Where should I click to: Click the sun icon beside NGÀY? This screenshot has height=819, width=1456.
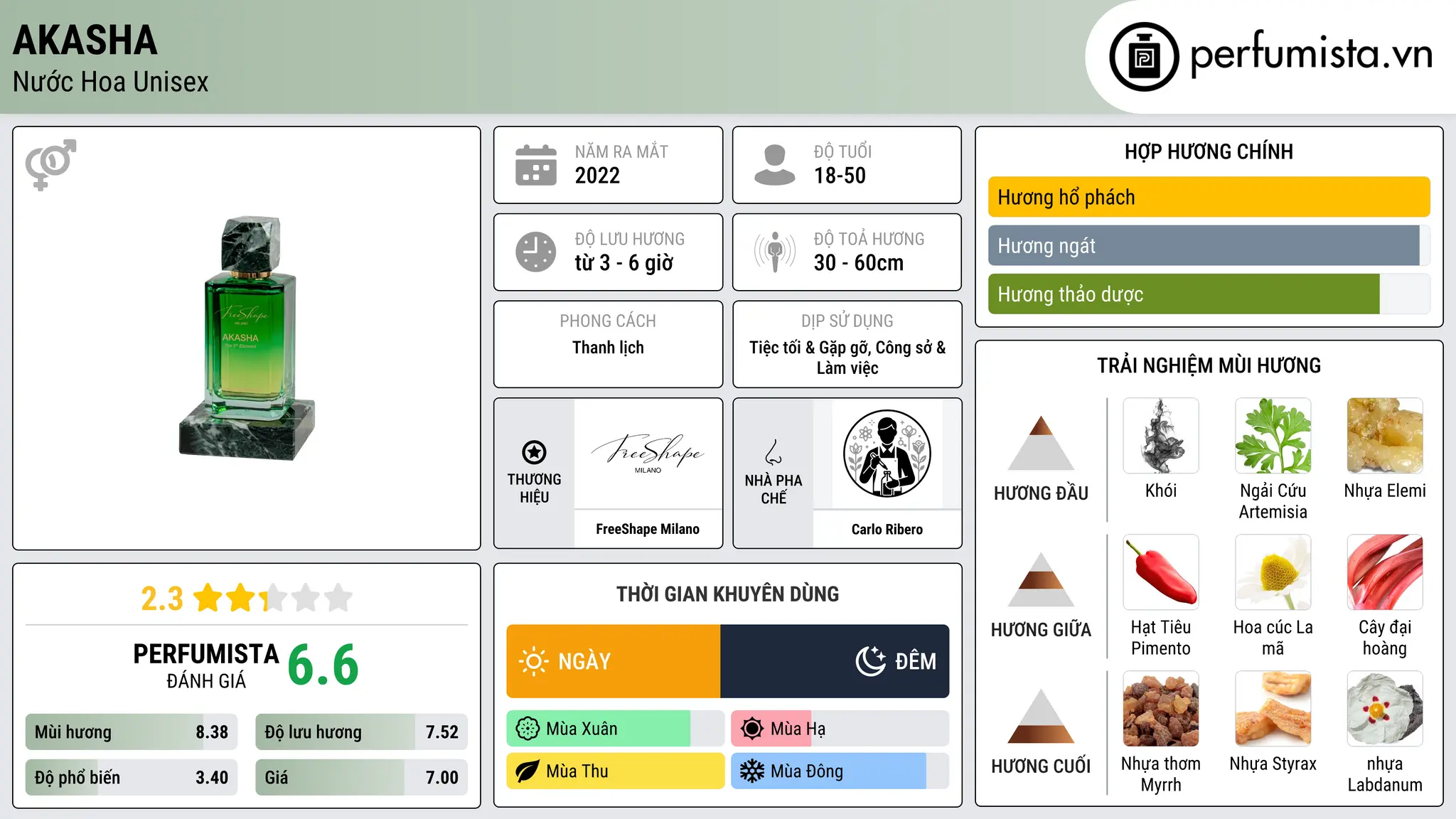[533, 661]
